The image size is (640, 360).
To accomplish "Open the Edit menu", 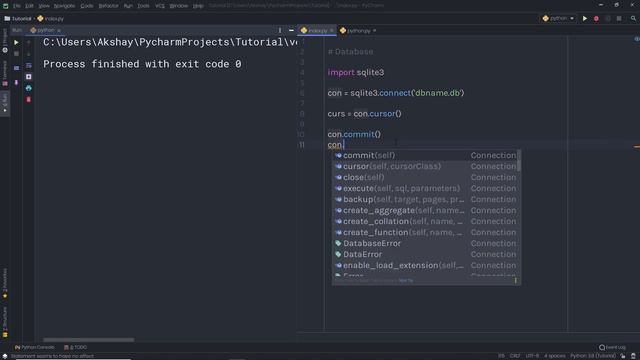I will tap(29, 6).
